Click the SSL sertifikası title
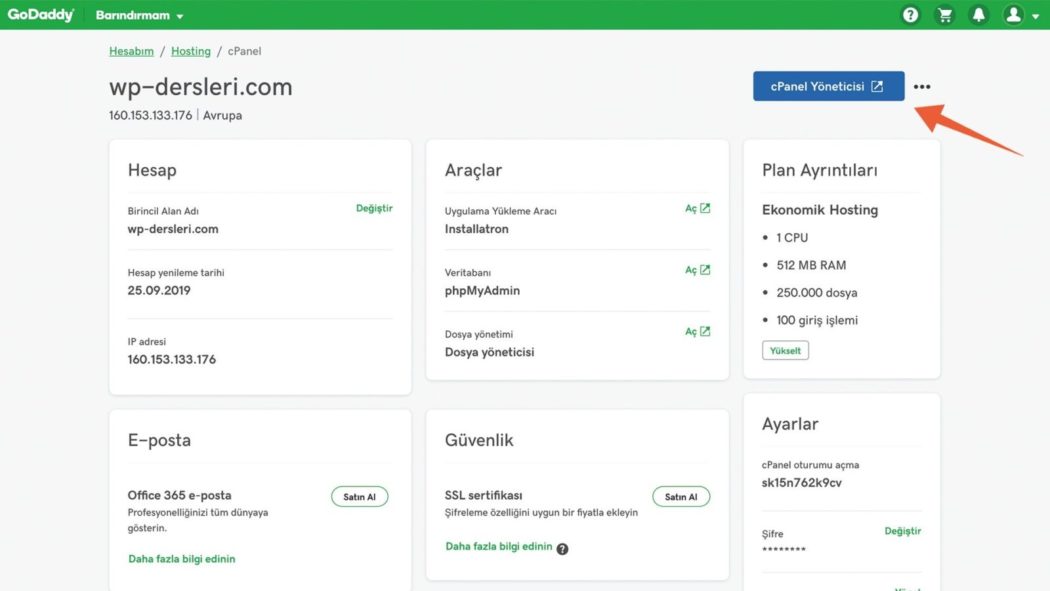 [x=483, y=495]
